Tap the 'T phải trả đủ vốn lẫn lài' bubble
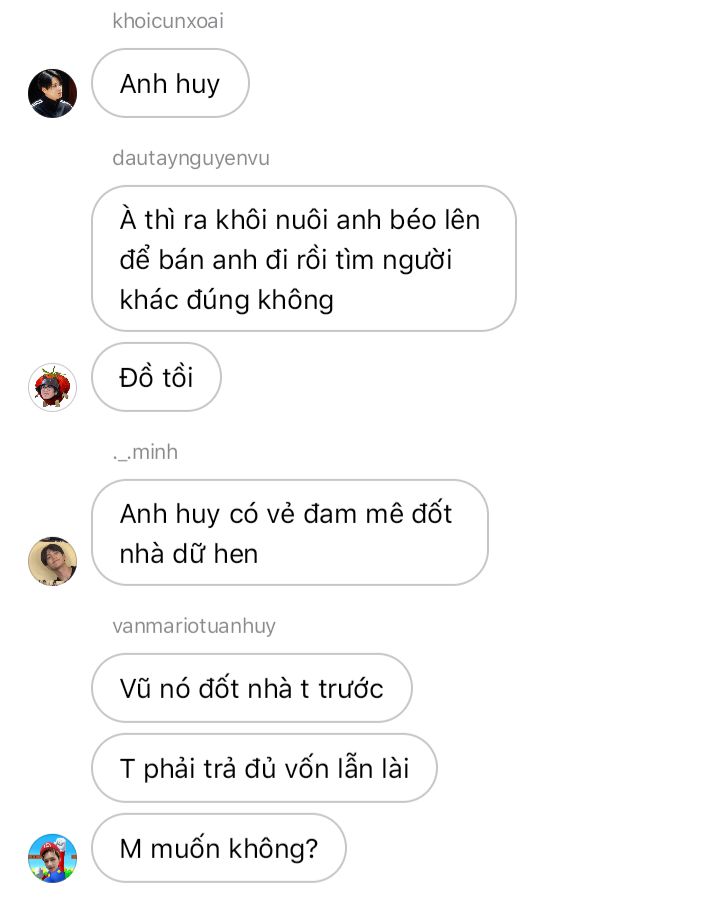Viewport: 720px width, 907px height. coord(264,768)
